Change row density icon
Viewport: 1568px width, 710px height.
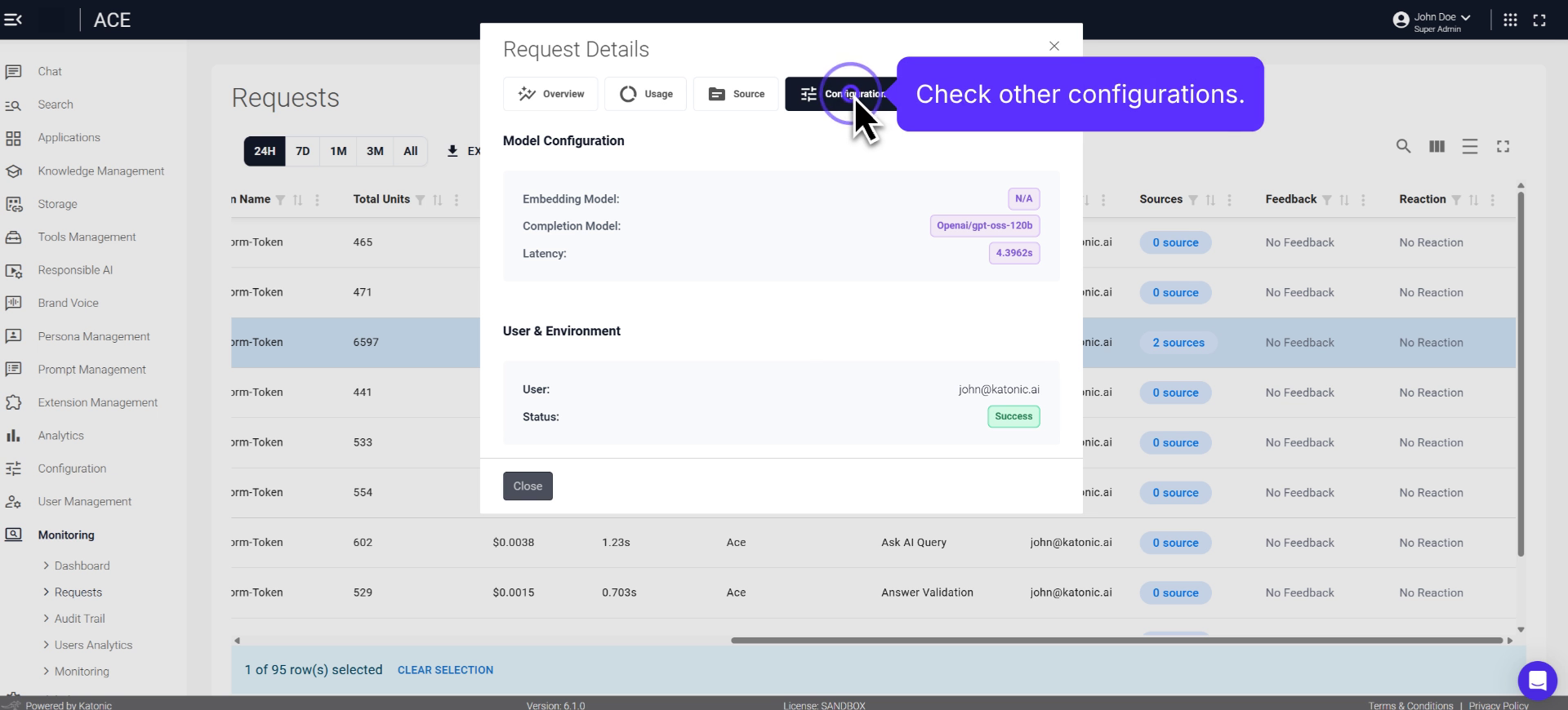tap(1470, 146)
